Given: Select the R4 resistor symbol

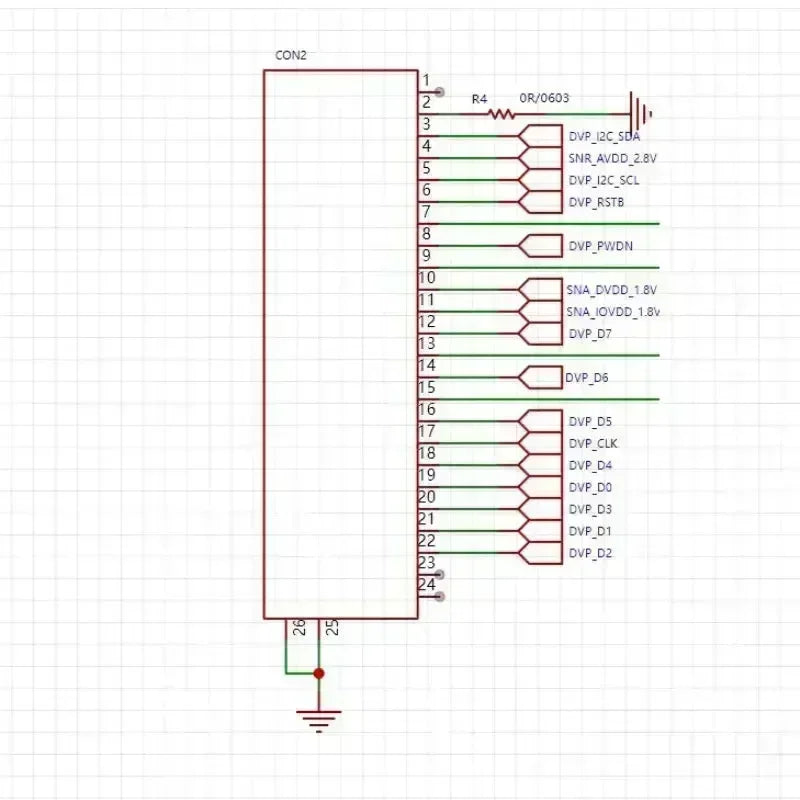Looking at the screenshot, I should tap(502, 114).
